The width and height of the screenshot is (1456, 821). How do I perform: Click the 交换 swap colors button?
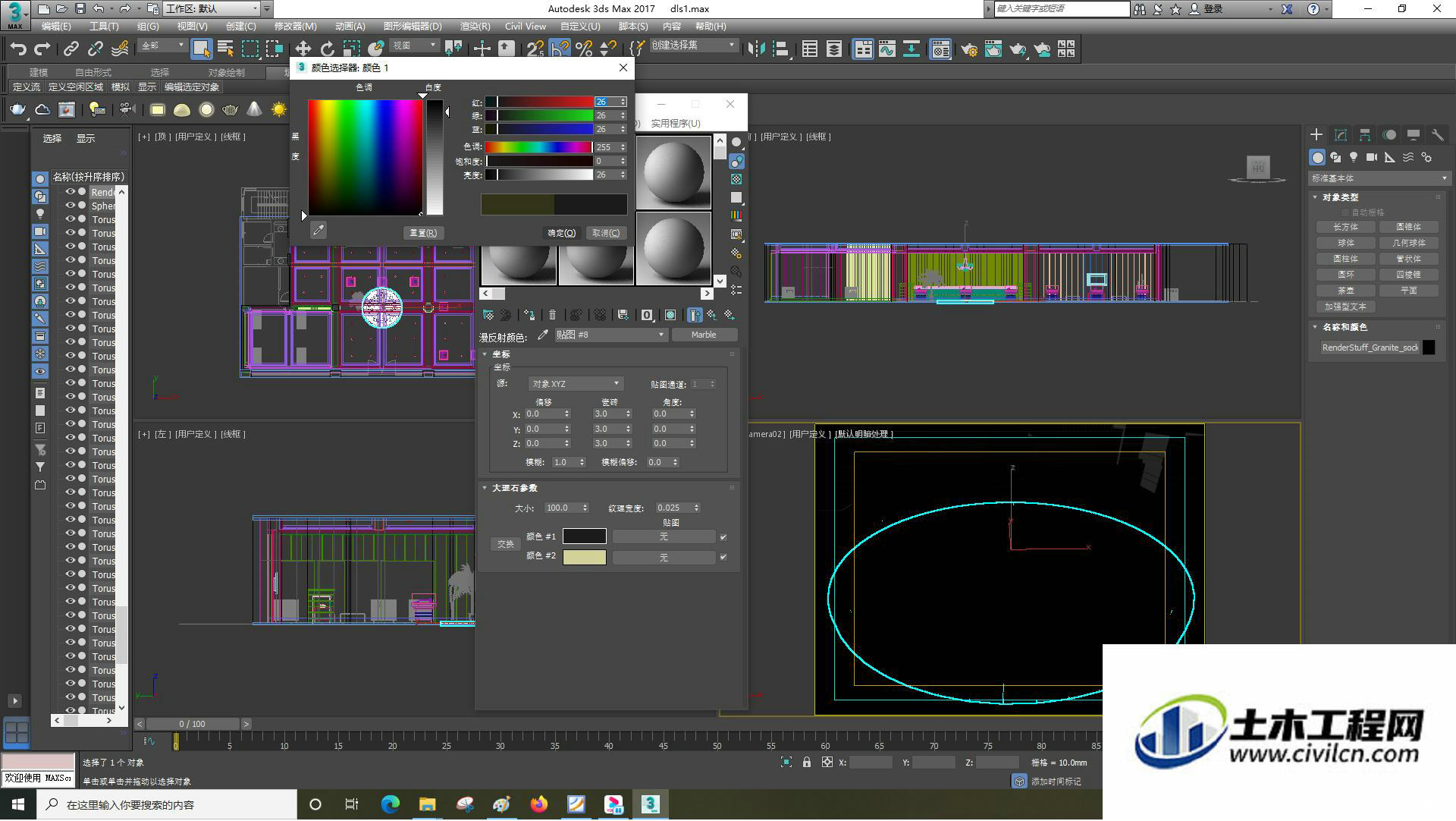[x=506, y=544]
